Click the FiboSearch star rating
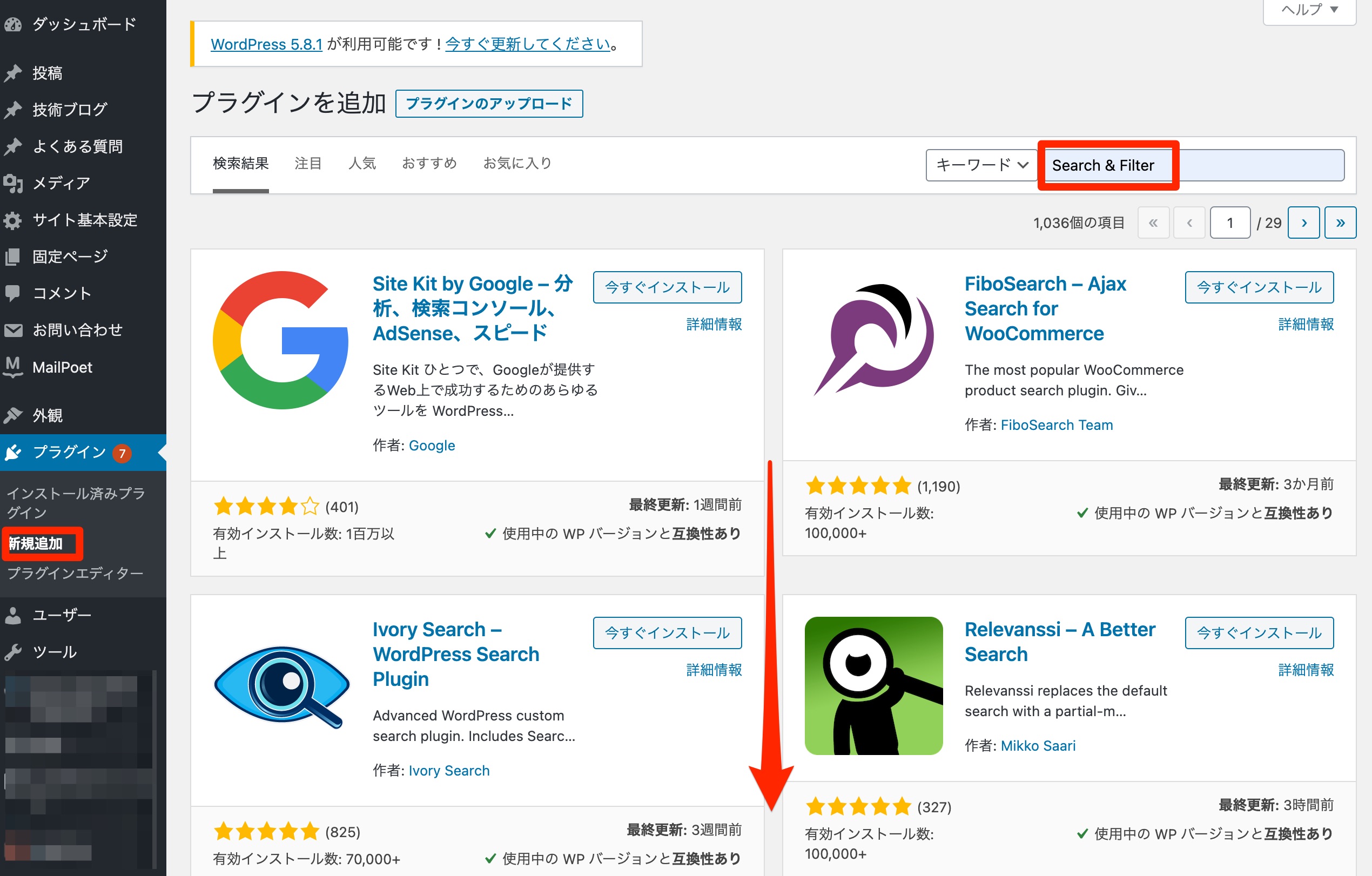 859,486
